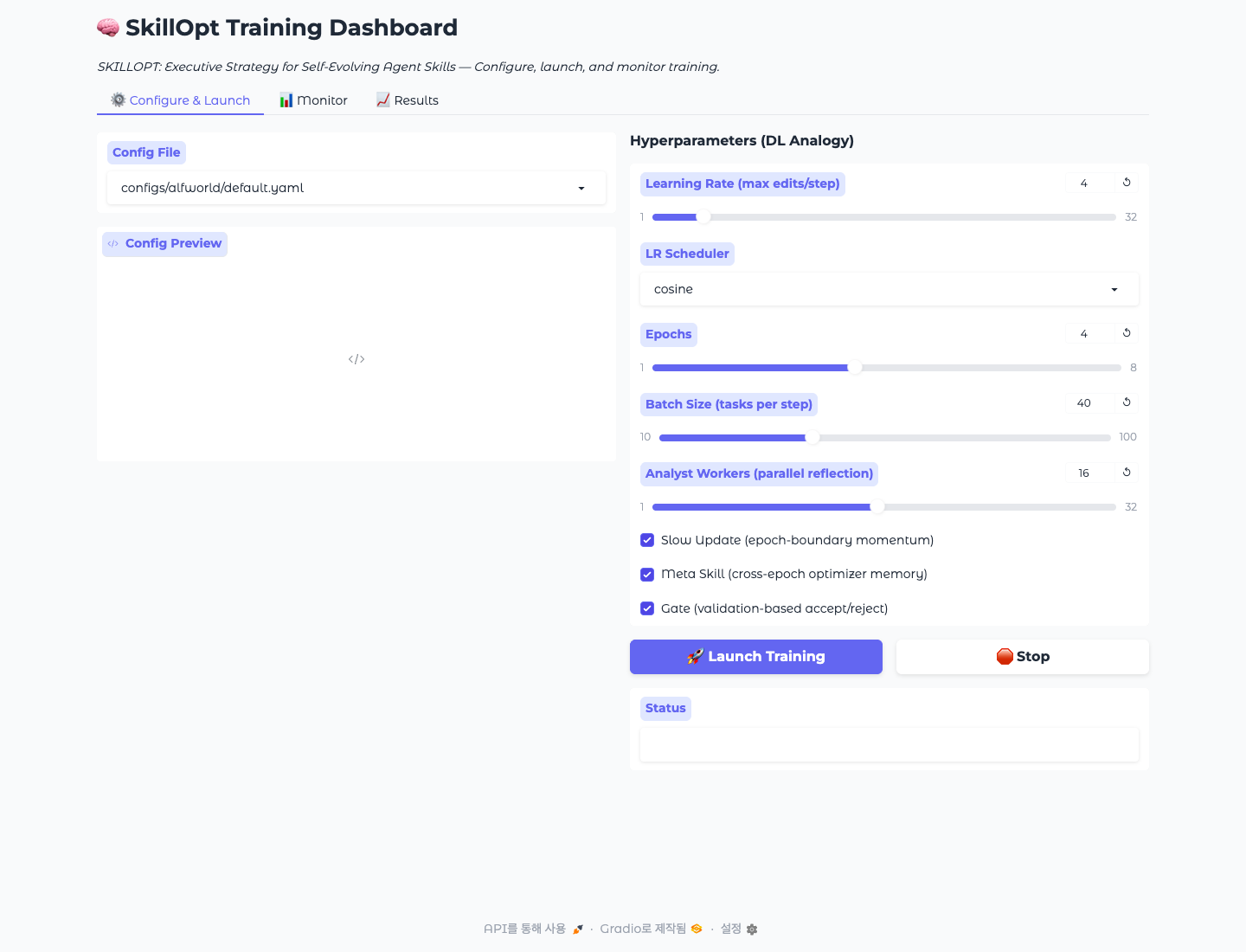Screen dimensions: 1246x952
Task: Click the Status label
Action: click(665, 708)
